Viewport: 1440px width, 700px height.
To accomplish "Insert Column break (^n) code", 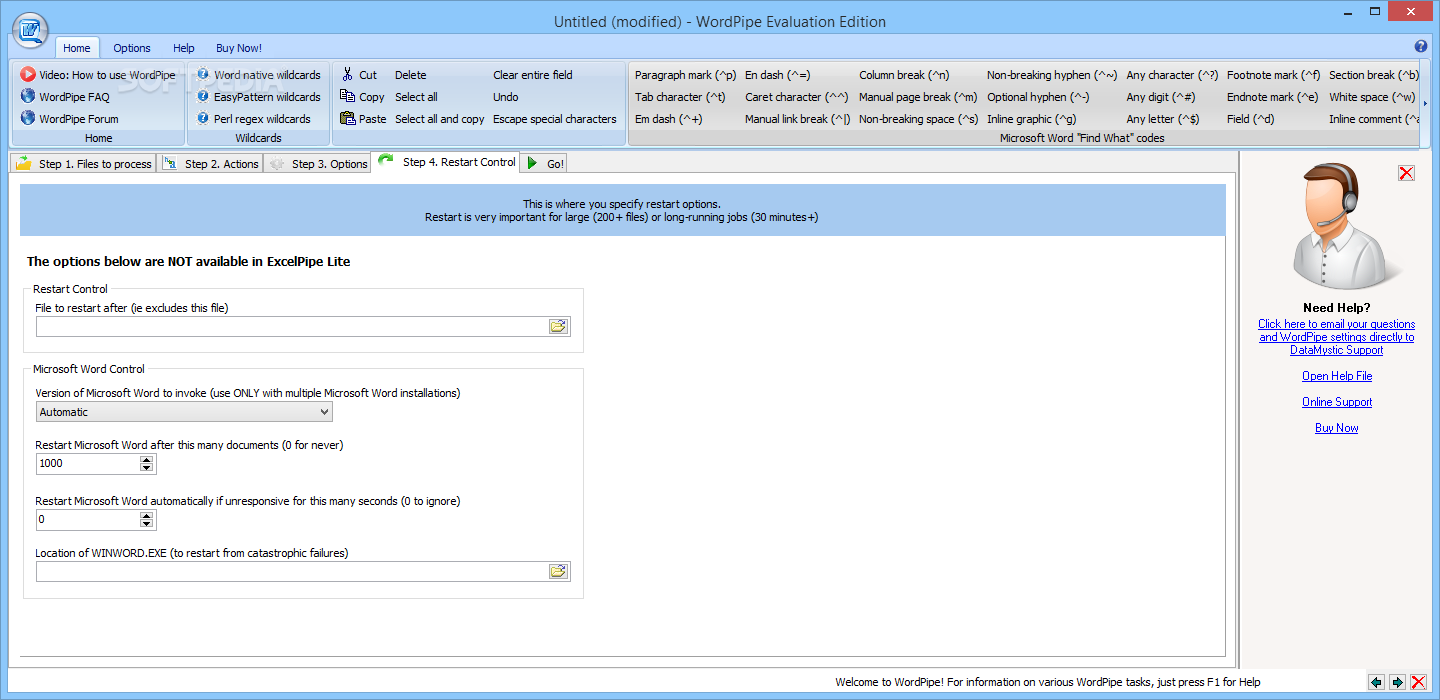I will [x=904, y=75].
